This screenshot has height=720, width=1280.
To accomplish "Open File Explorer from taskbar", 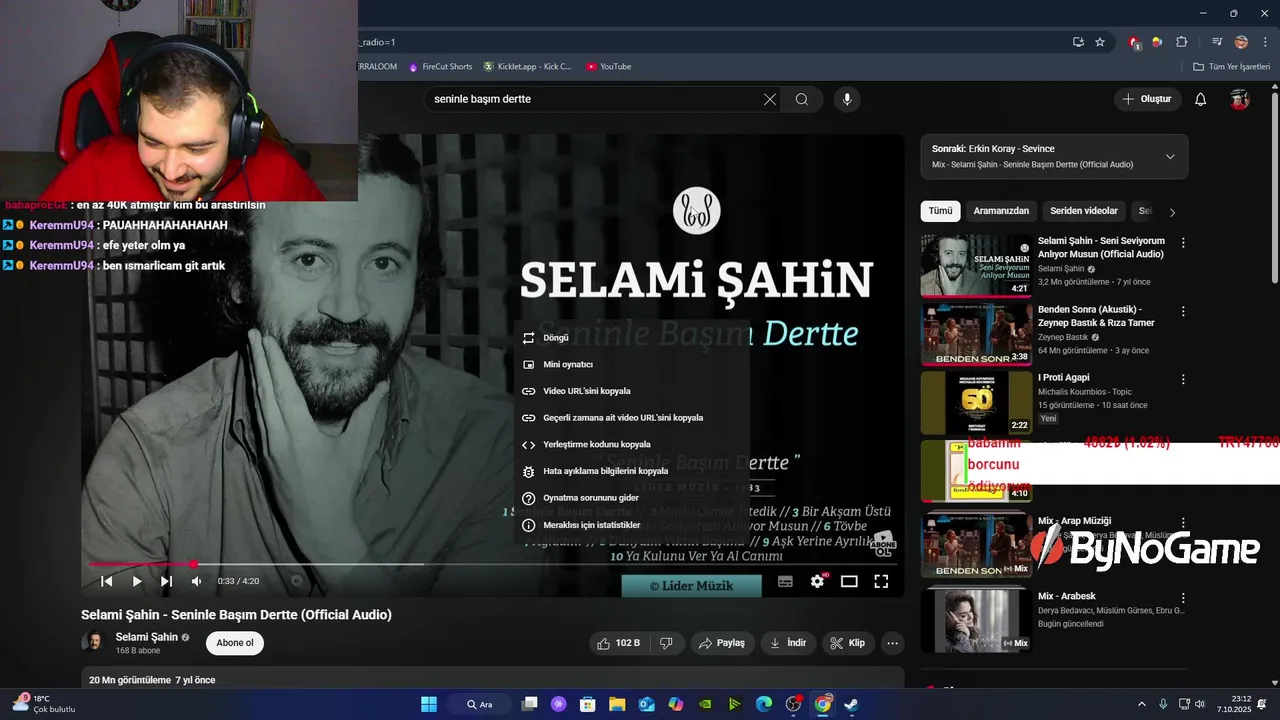I will [617, 704].
